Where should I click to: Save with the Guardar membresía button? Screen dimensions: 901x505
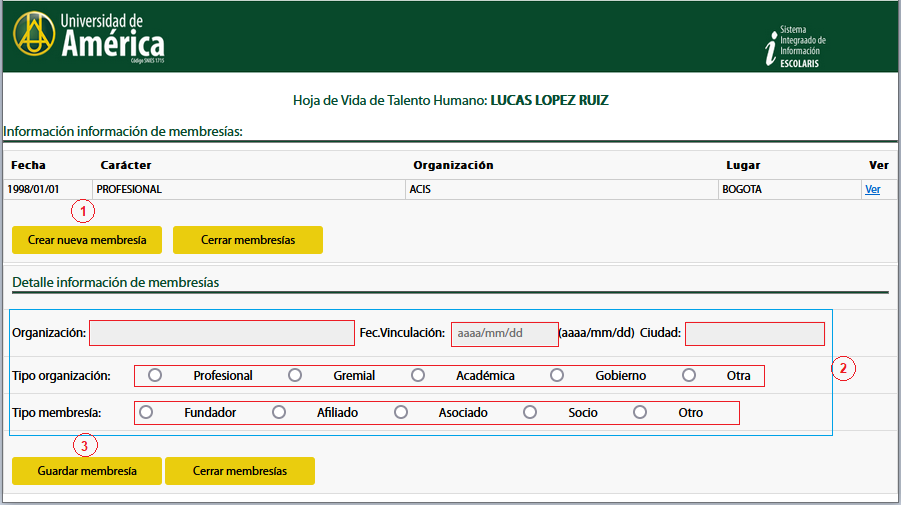pos(87,471)
